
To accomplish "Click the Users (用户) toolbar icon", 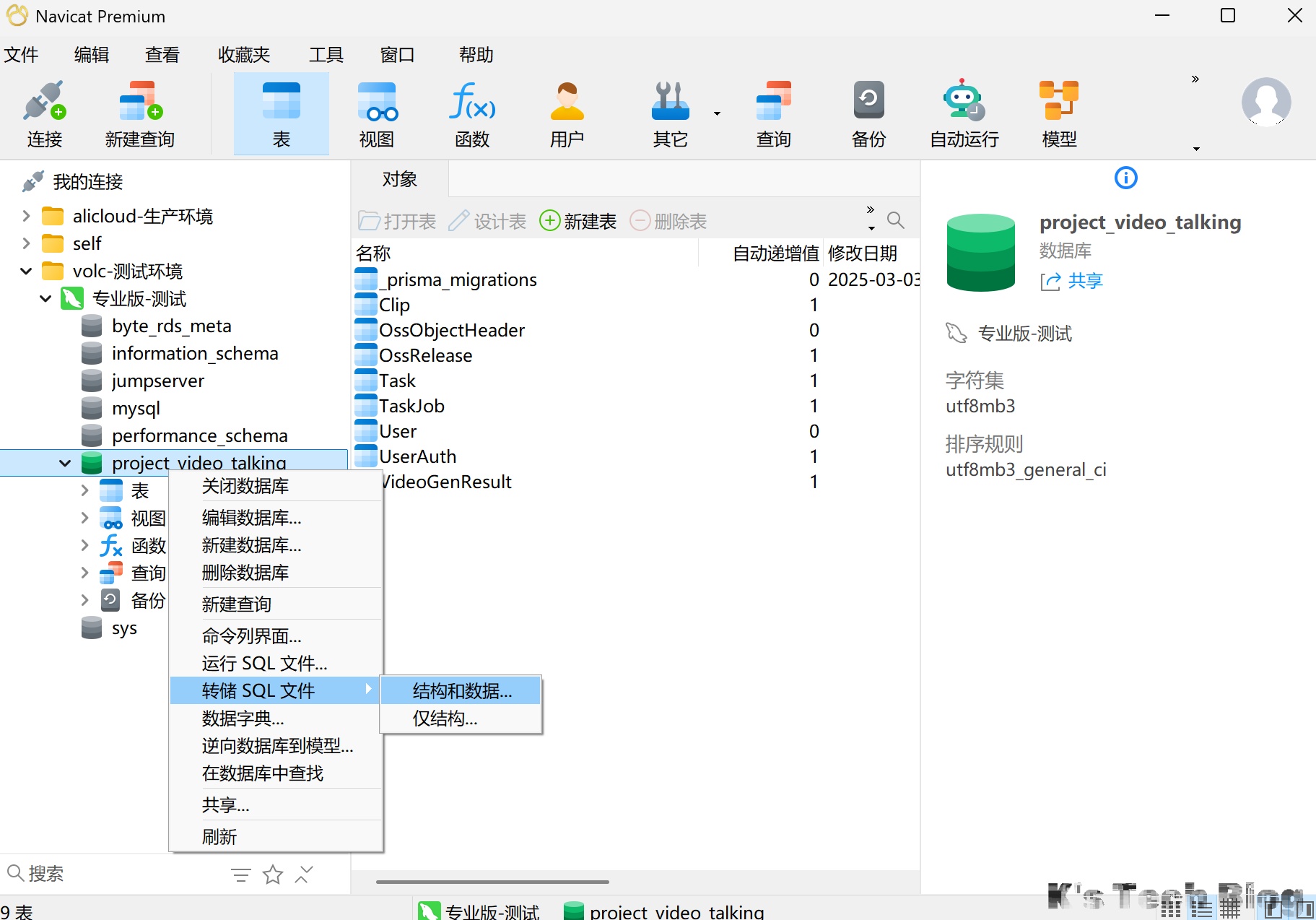I will coord(567,102).
